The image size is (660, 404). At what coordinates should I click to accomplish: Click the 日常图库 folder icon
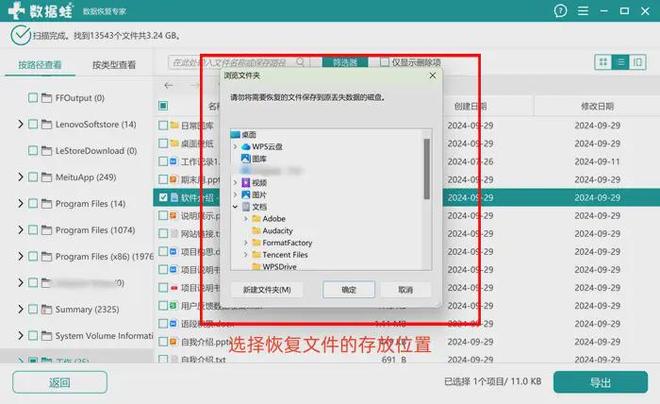[175, 125]
